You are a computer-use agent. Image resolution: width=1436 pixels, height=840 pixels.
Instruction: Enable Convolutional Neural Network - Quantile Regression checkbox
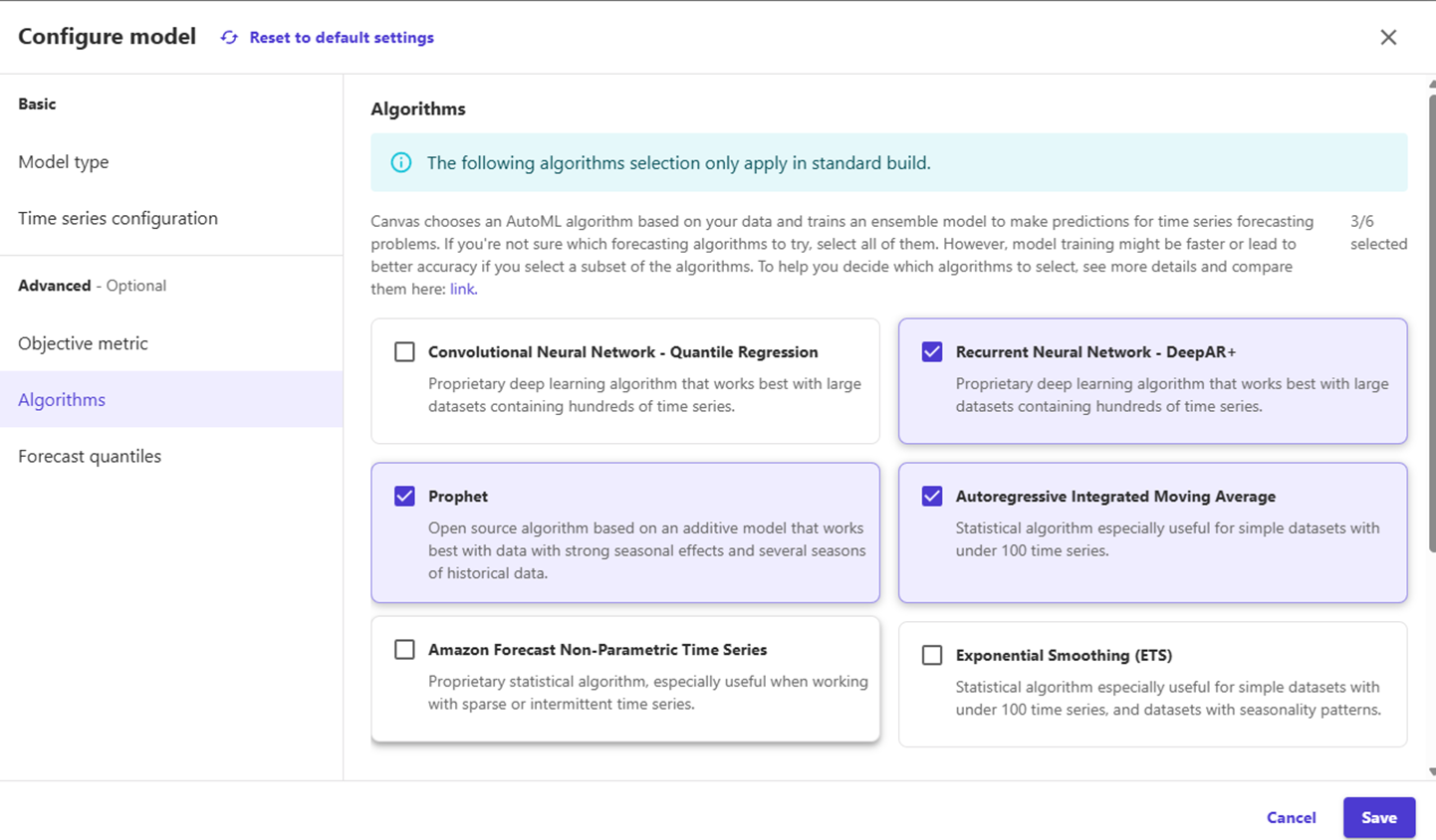coord(404,351)
